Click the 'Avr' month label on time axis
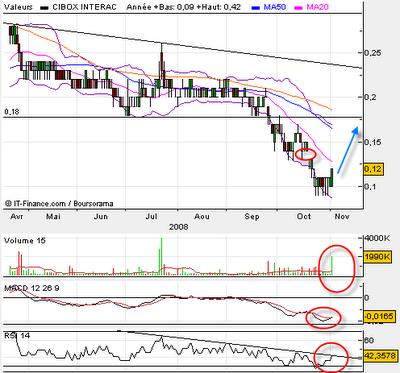The image size is (400, 373). tap(17, 216)
